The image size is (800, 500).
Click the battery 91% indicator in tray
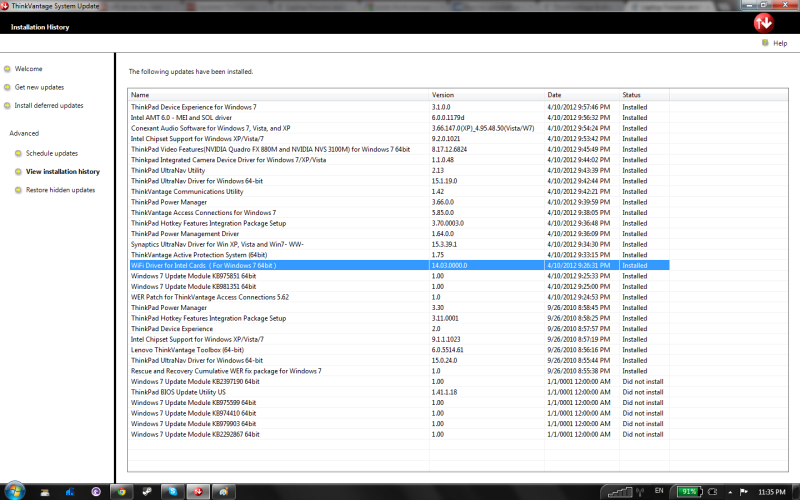click(x=689, y=492)
